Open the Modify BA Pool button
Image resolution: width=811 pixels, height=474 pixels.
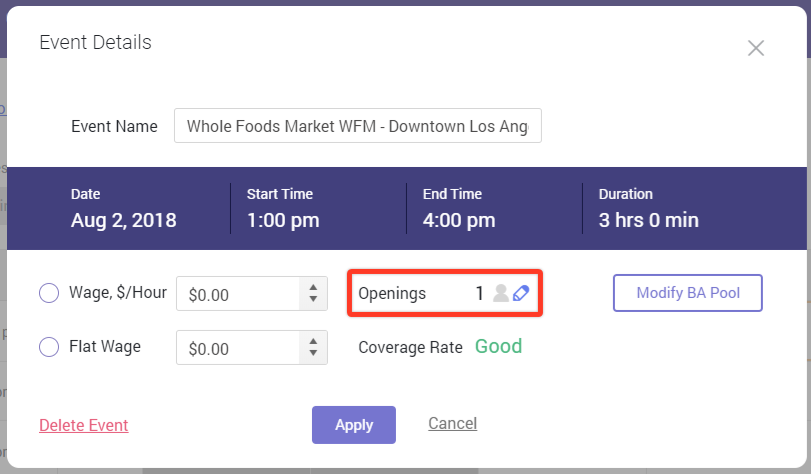[x=688, y=293]
